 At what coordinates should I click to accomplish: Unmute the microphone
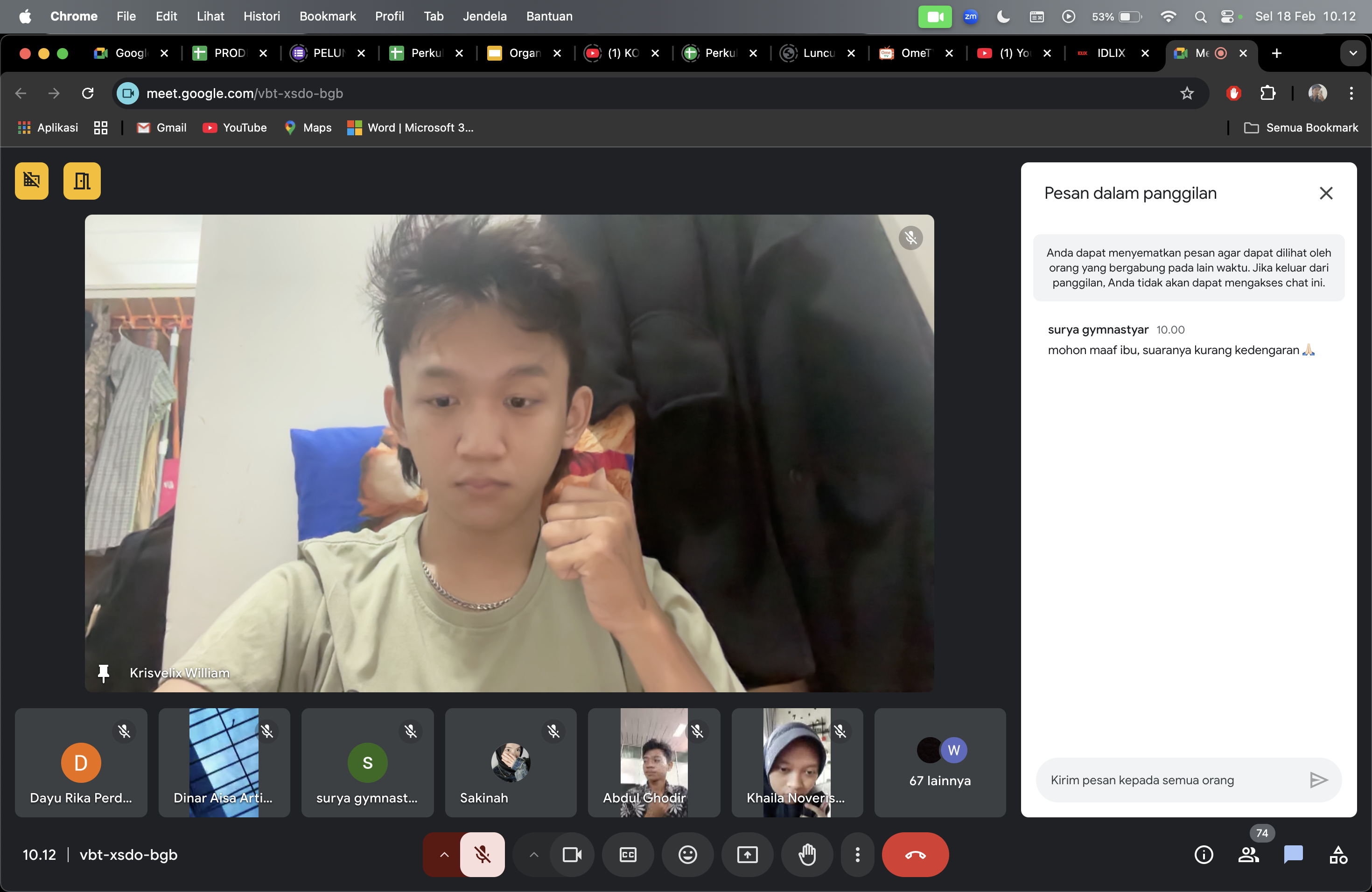point(483,855)
